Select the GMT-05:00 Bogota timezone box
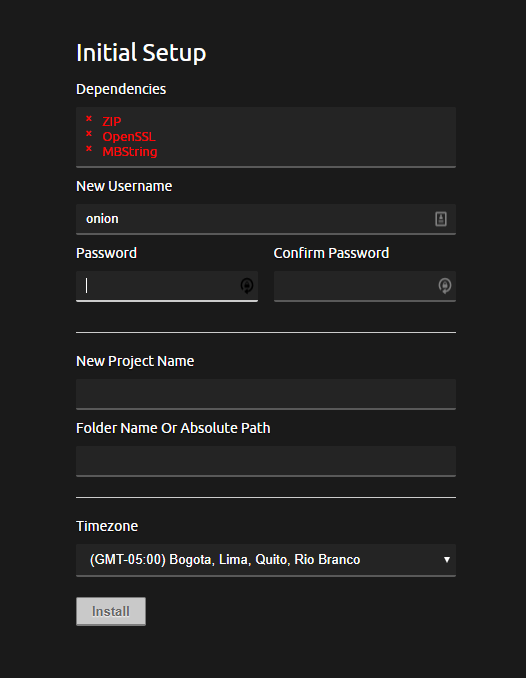This screenshot has height=678, width=526. [x=266, y=560]
